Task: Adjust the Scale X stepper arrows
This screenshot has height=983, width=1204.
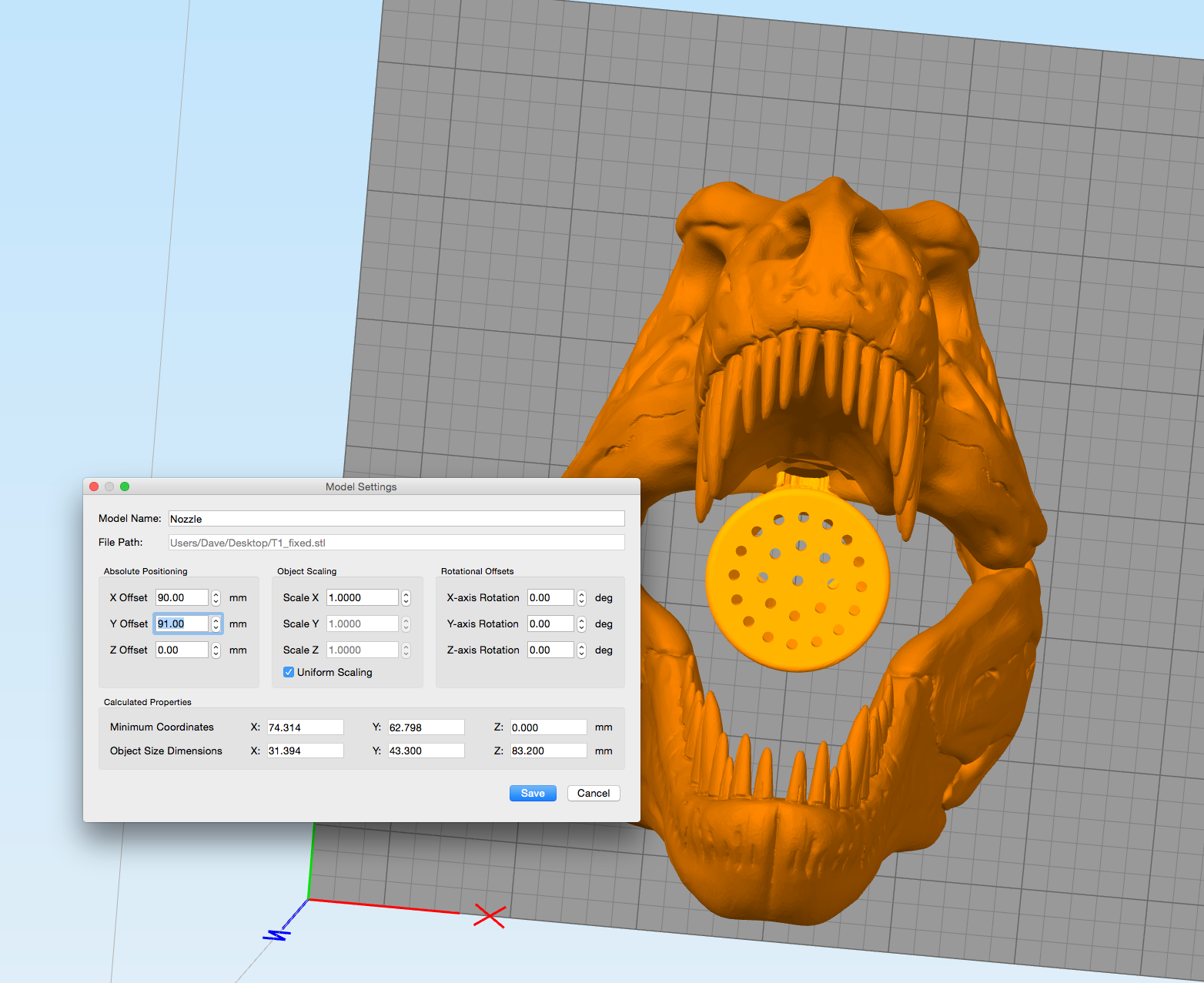Action: click(x=406, y=597)
